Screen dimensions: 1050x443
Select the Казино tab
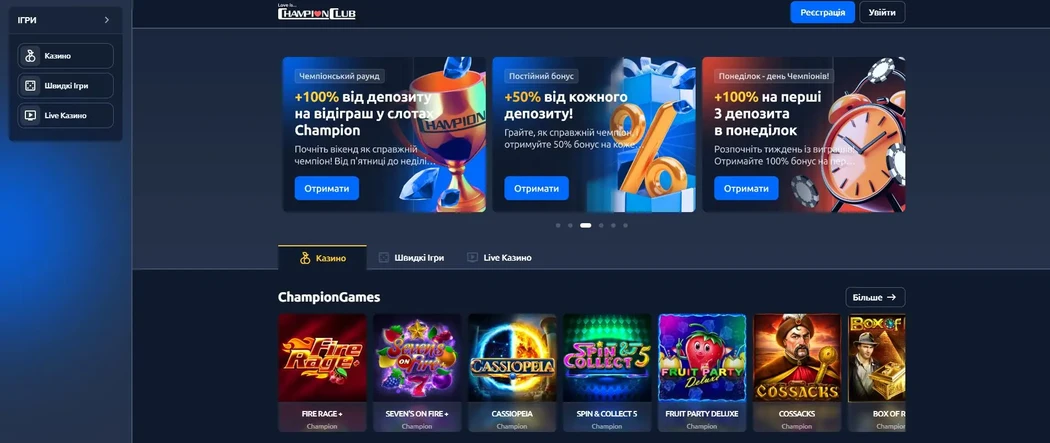point(322,258)
